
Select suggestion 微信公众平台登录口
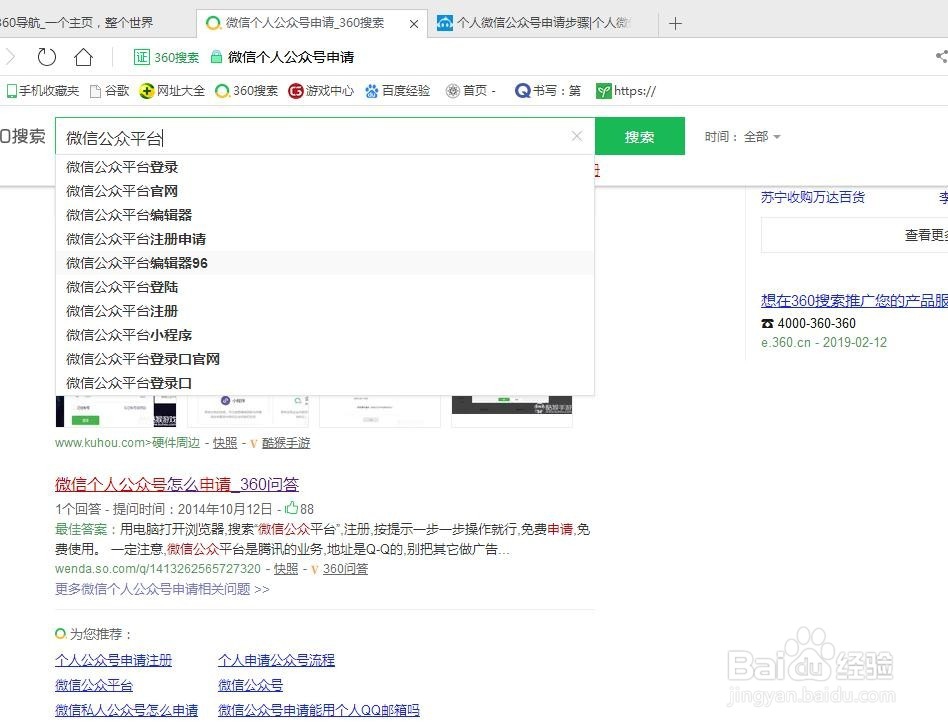[x=325, y=383]
